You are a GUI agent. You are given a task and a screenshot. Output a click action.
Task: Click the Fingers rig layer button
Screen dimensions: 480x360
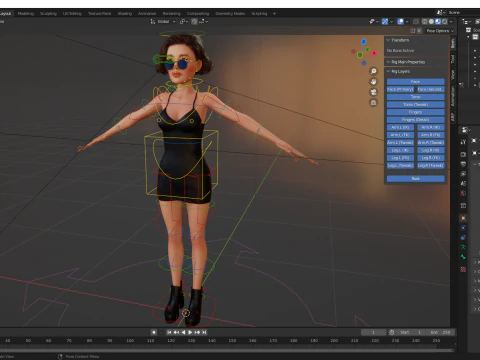click(415, 112)
